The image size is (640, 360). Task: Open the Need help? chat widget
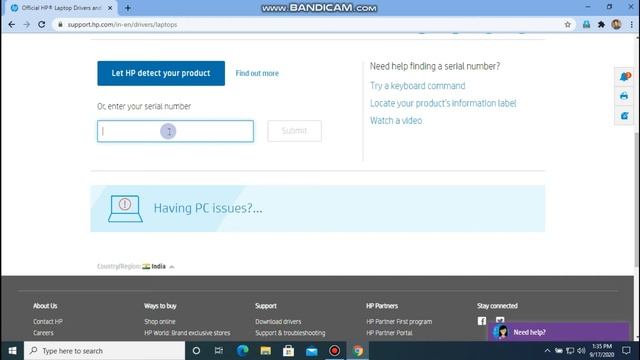(x=558, y=332)
